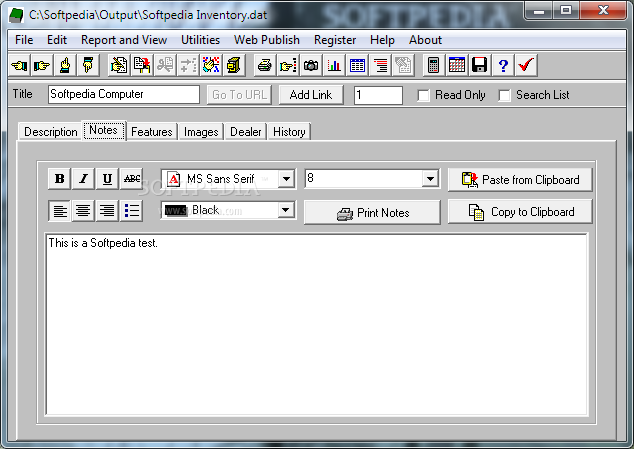Image resolution: width=634 pixels, height=449 pixels.
Task: Click the page with red arrow icon
Action: pyautogui.click(x=142, y=65)
